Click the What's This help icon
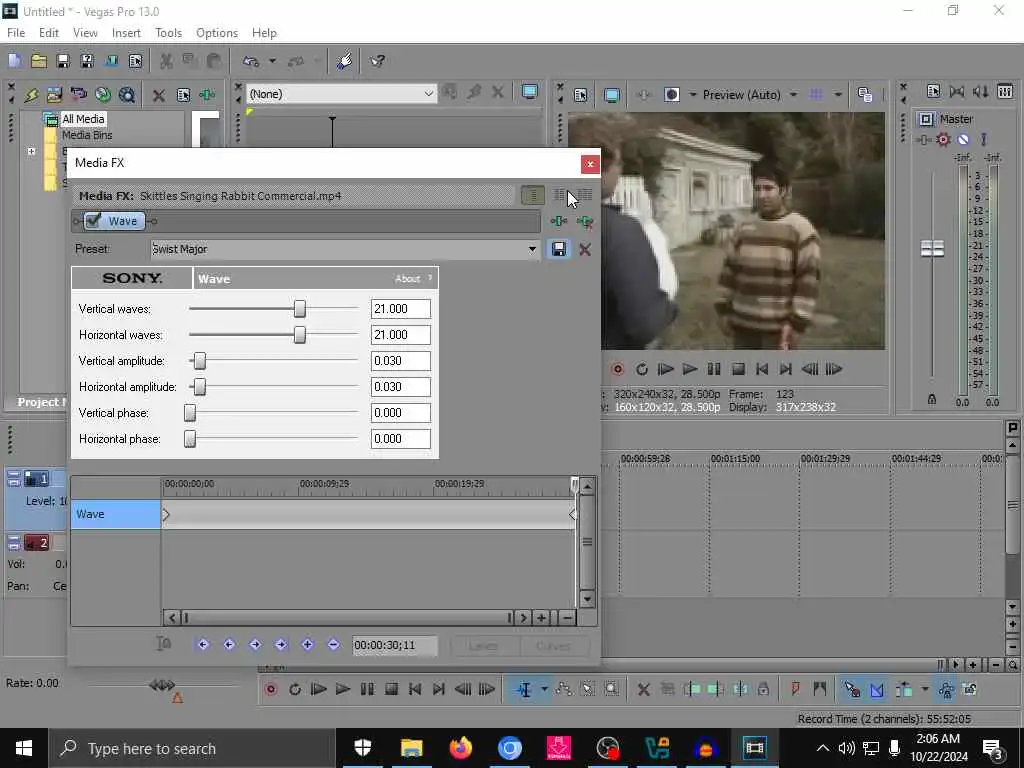1024x768 pixels. coord(377,61)
